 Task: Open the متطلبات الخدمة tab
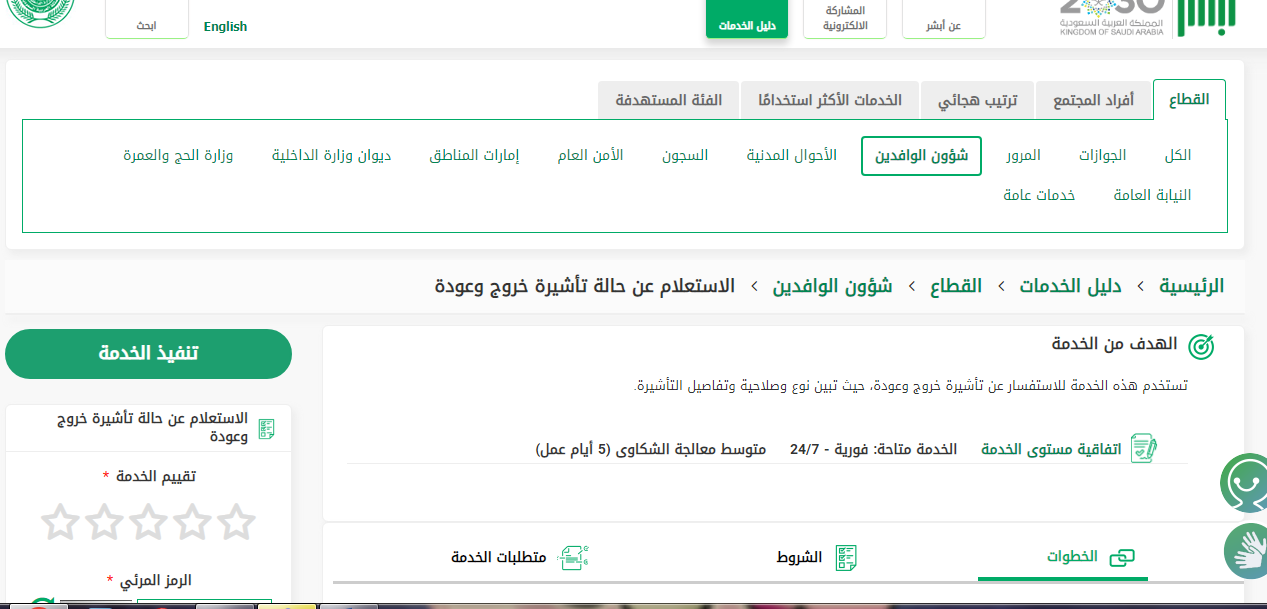click(499, 557)
